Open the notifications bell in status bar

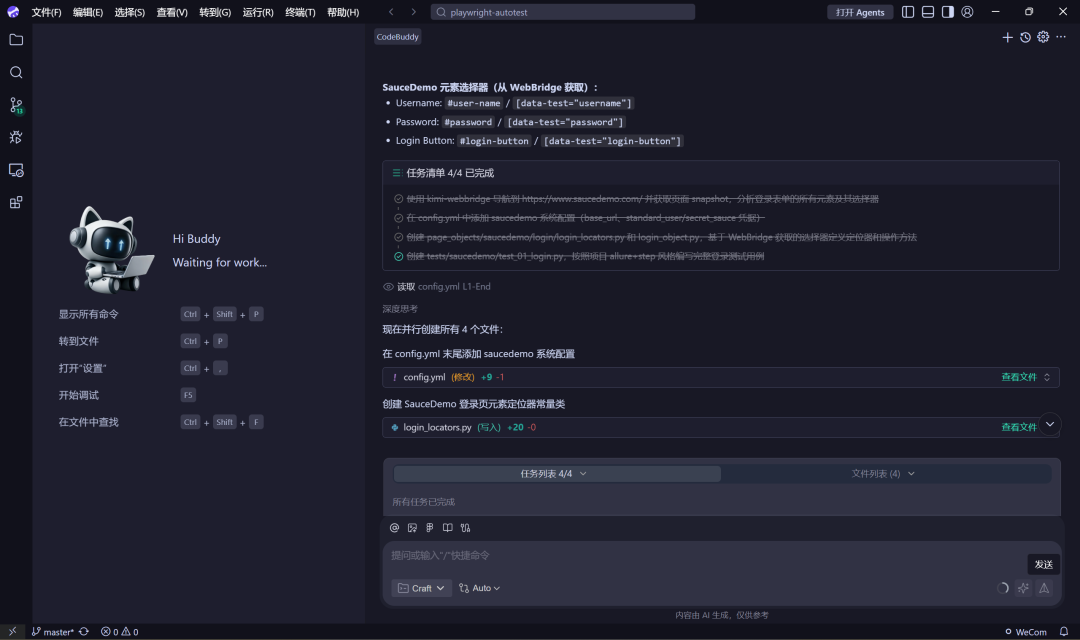tap(1063, 631)
